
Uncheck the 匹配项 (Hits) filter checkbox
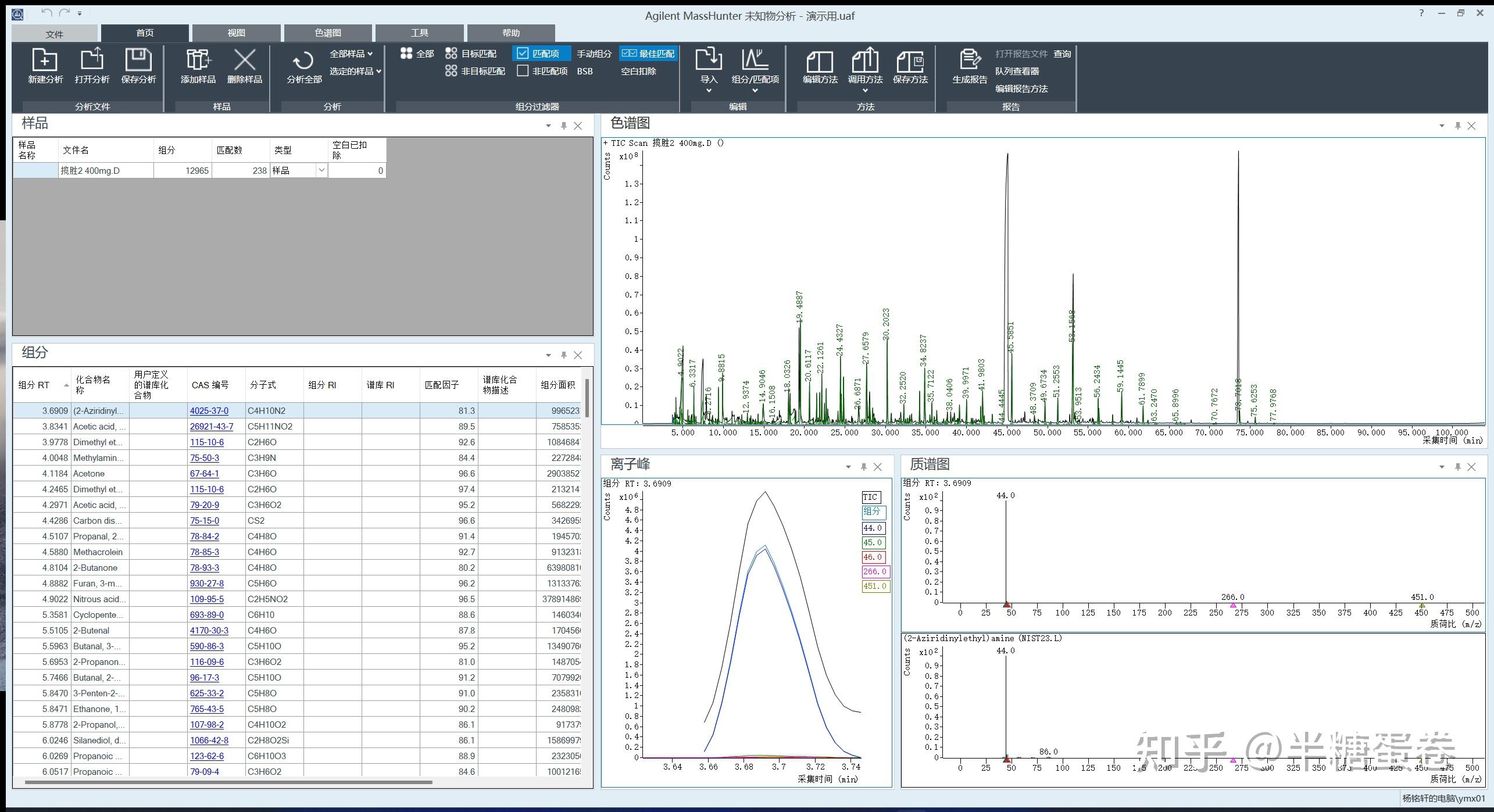tap(523, 53)
